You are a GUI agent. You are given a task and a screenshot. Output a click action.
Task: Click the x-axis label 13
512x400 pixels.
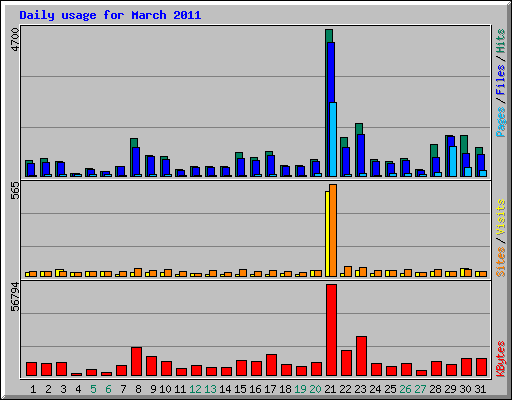[210, 389]
